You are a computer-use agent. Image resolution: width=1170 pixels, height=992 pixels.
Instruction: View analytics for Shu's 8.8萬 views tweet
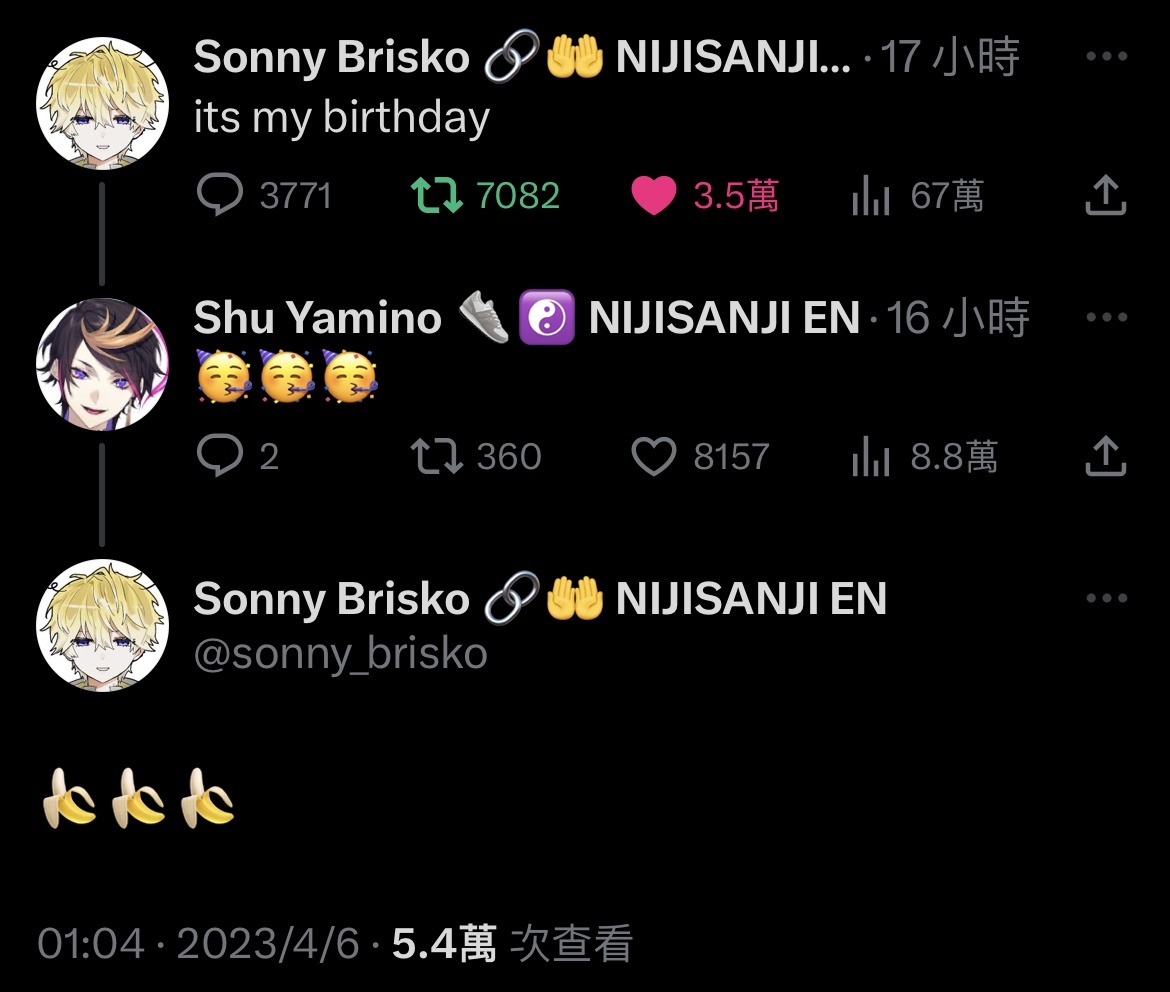924,456
